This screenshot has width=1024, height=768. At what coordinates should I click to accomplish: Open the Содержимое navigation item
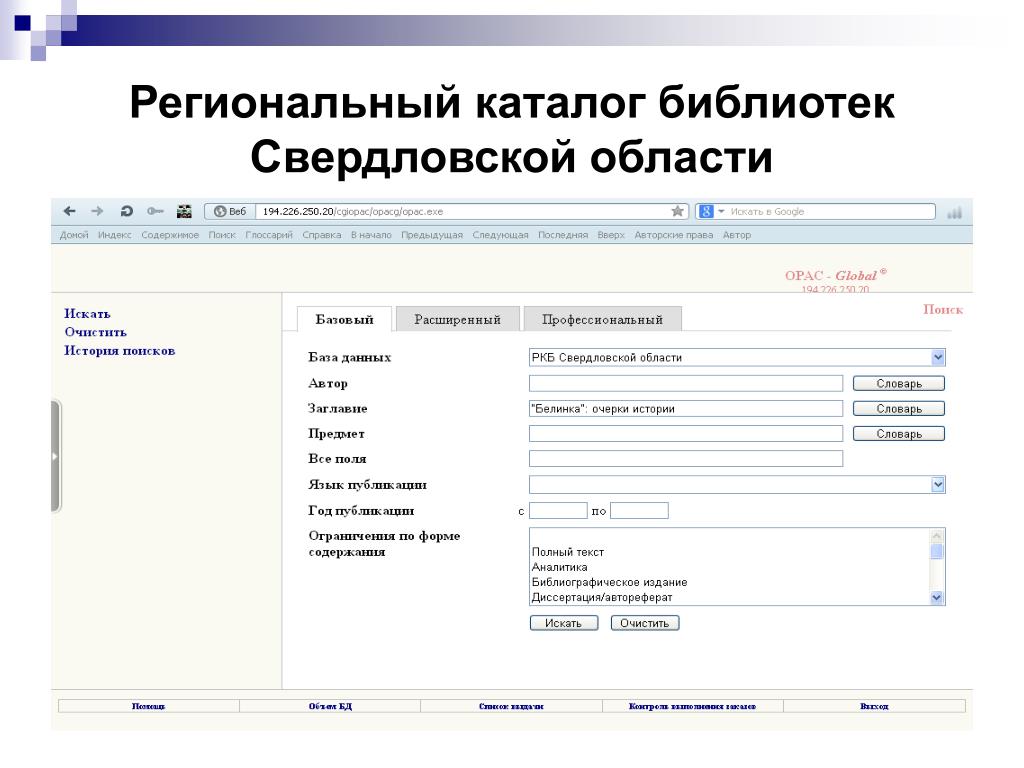click(x=170, y=235)
